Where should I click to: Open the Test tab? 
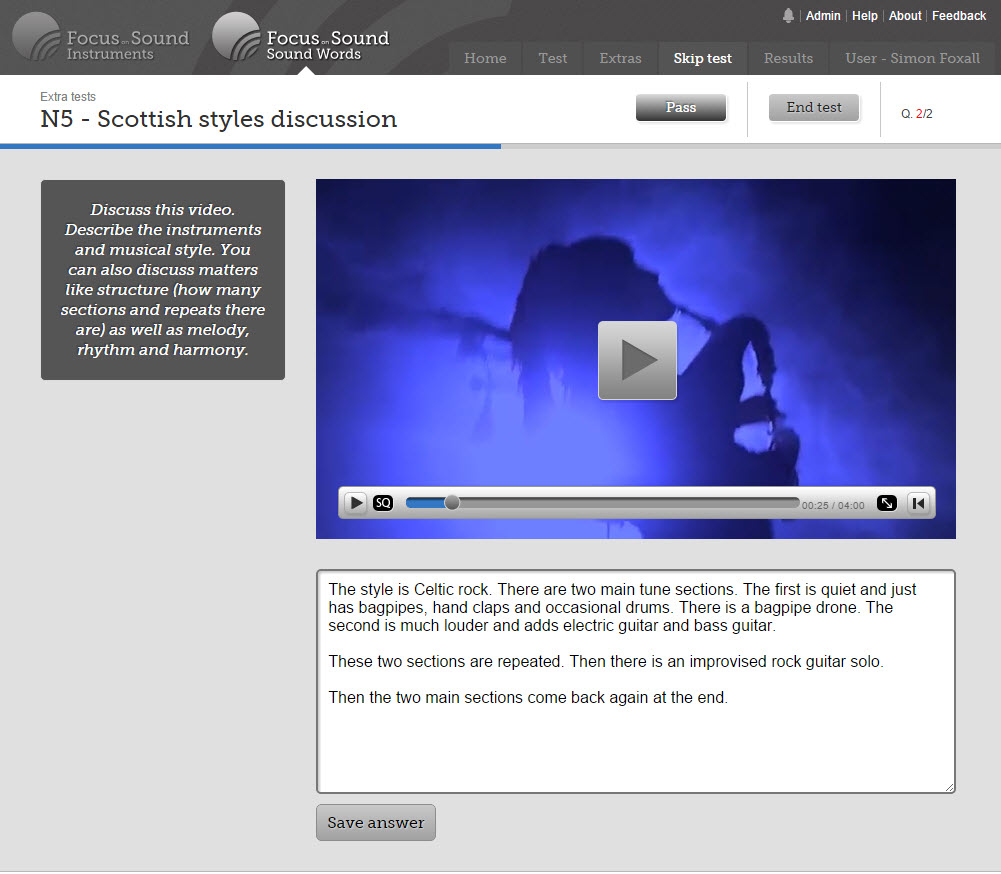(552, 58)
